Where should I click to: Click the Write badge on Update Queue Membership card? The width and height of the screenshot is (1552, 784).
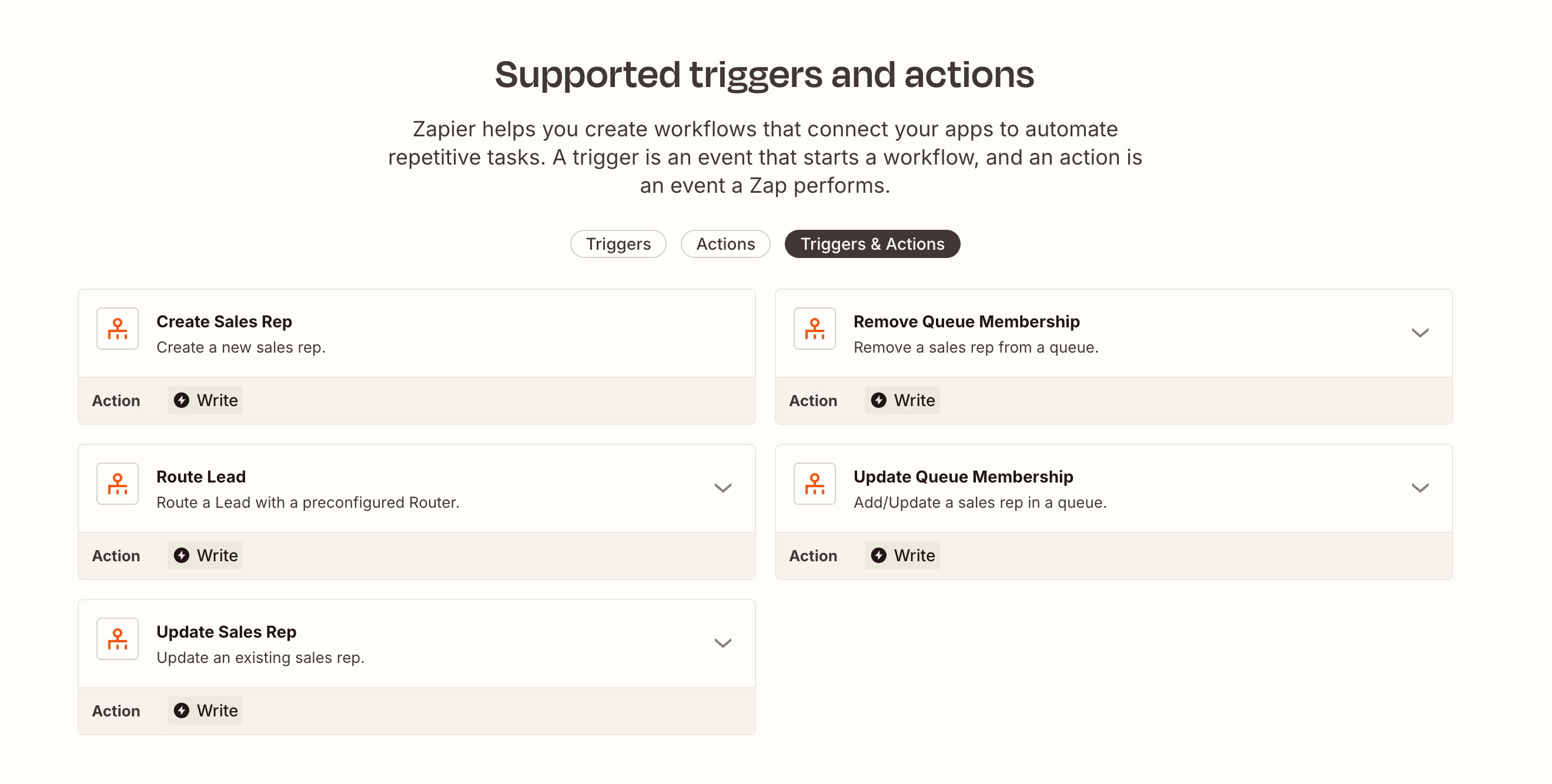pyautogui.click(x=902, y=555)
